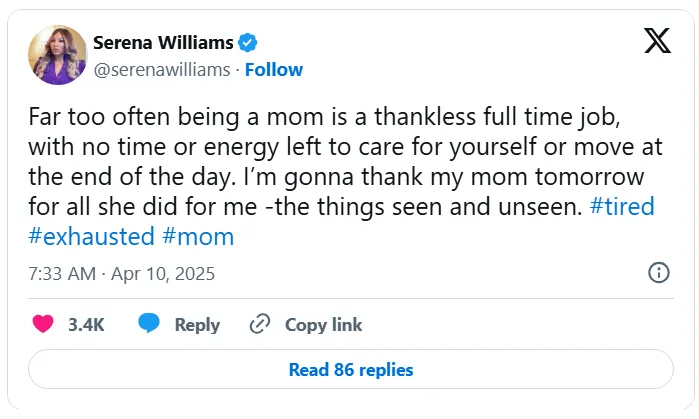Screen dimensions: 699x419
Task: Click the tweet body text
Action: (x=345, y=177)
